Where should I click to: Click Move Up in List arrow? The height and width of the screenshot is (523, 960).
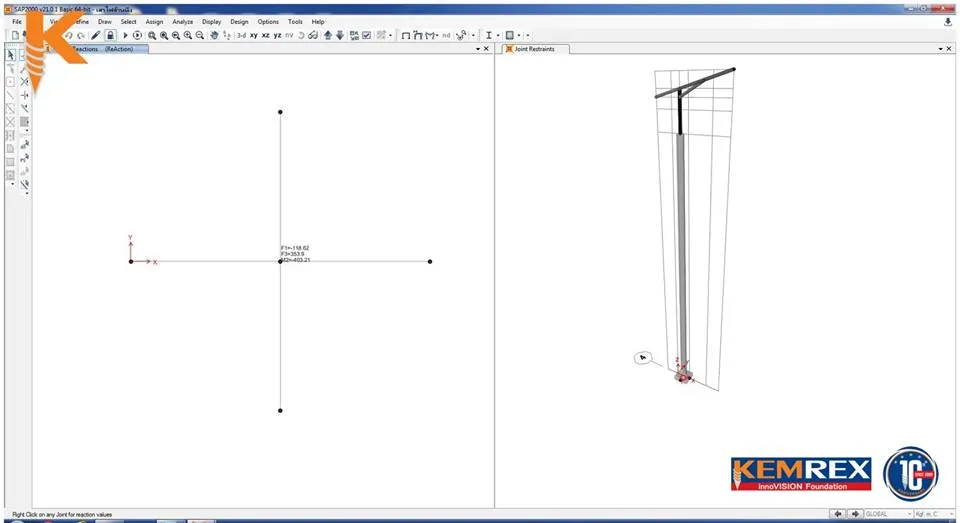(x=328, y=36)
